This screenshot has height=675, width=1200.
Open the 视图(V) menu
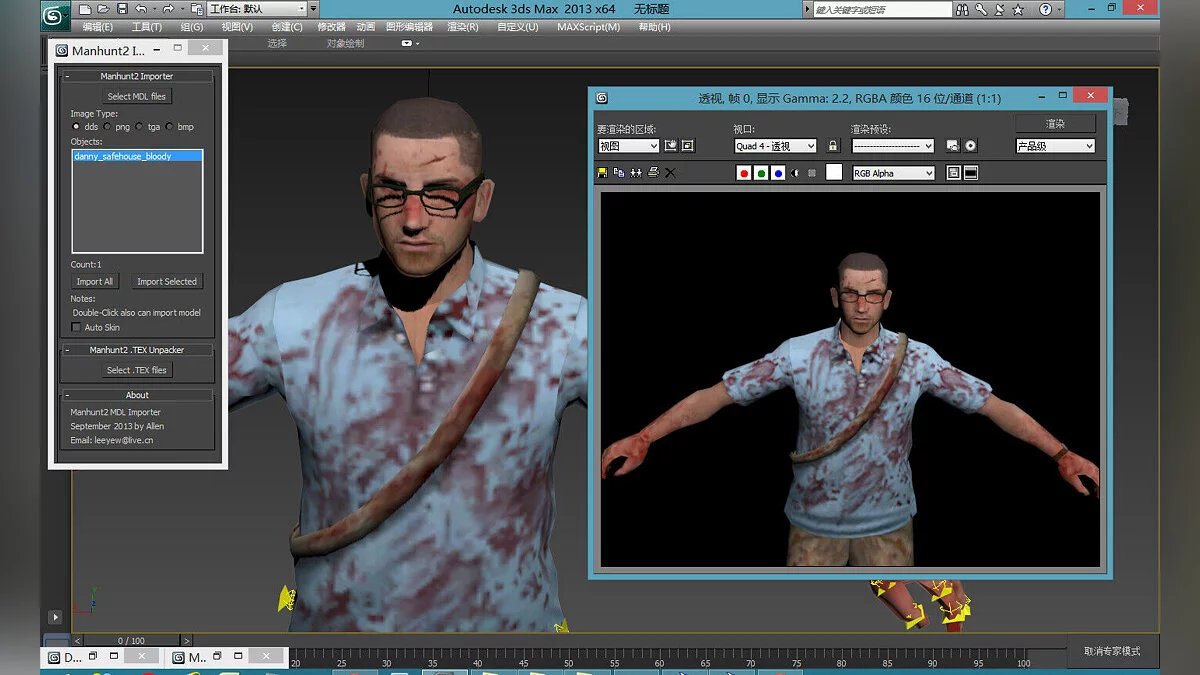click(237, 27)
